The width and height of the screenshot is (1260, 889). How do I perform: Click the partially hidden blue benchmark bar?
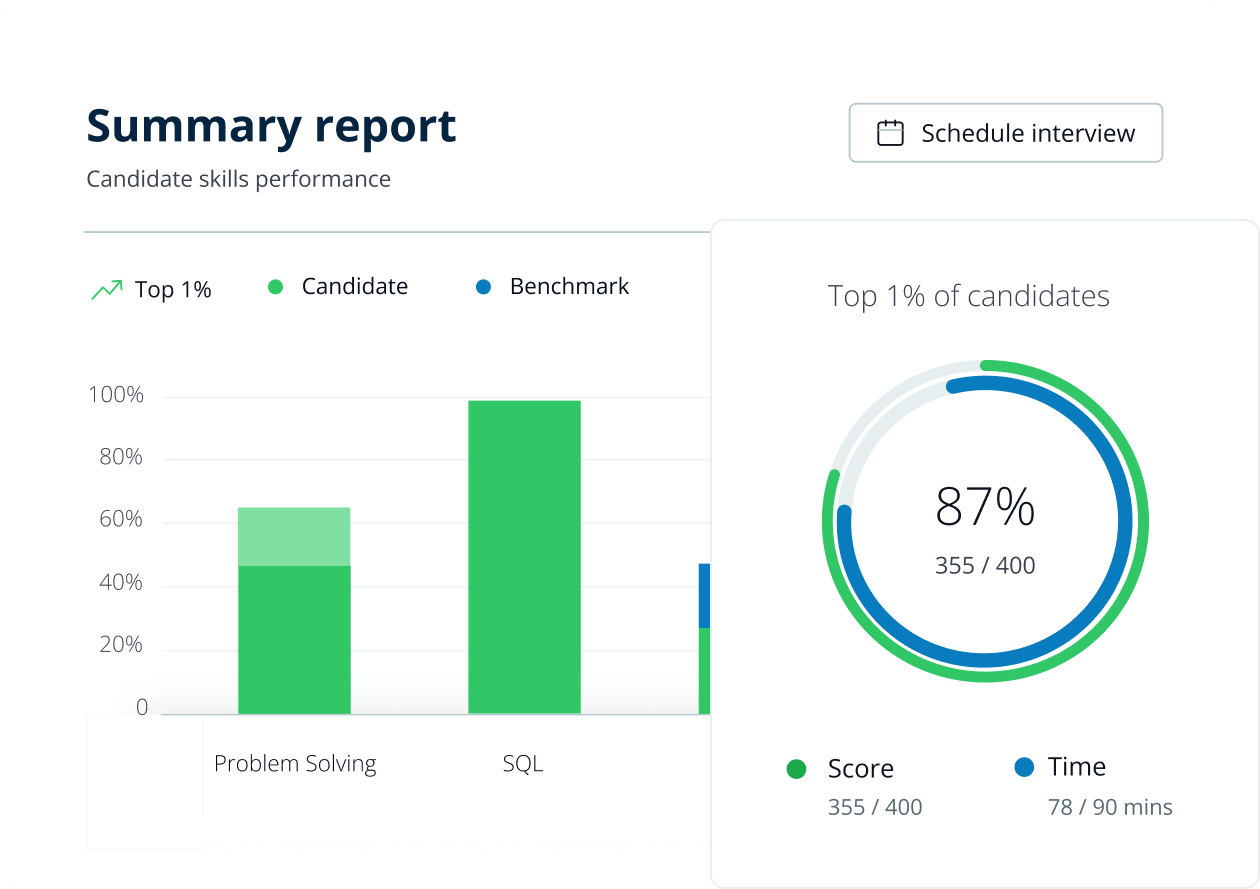click(x=704, y=595)
